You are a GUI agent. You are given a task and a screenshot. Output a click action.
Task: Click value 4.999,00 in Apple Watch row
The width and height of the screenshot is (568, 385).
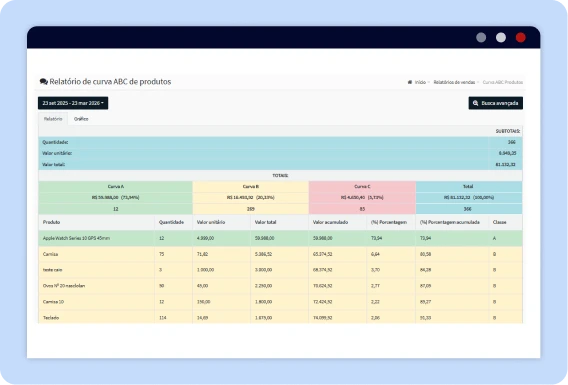click(x=205, y=238)
